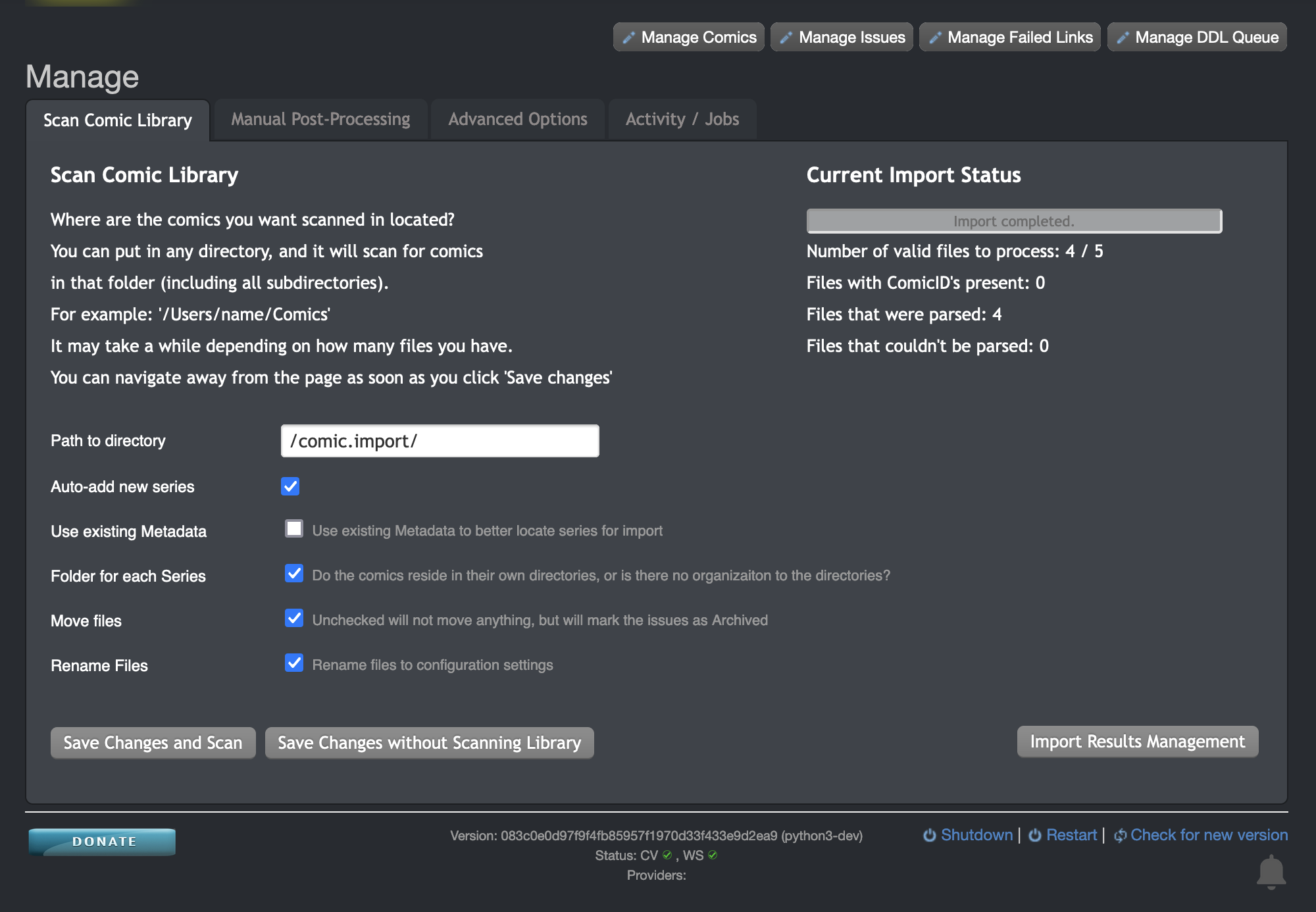Click the pencil icon on Manage Issues
The image size is (1316, 912).
pyautogui.click(x=785, y=37)
